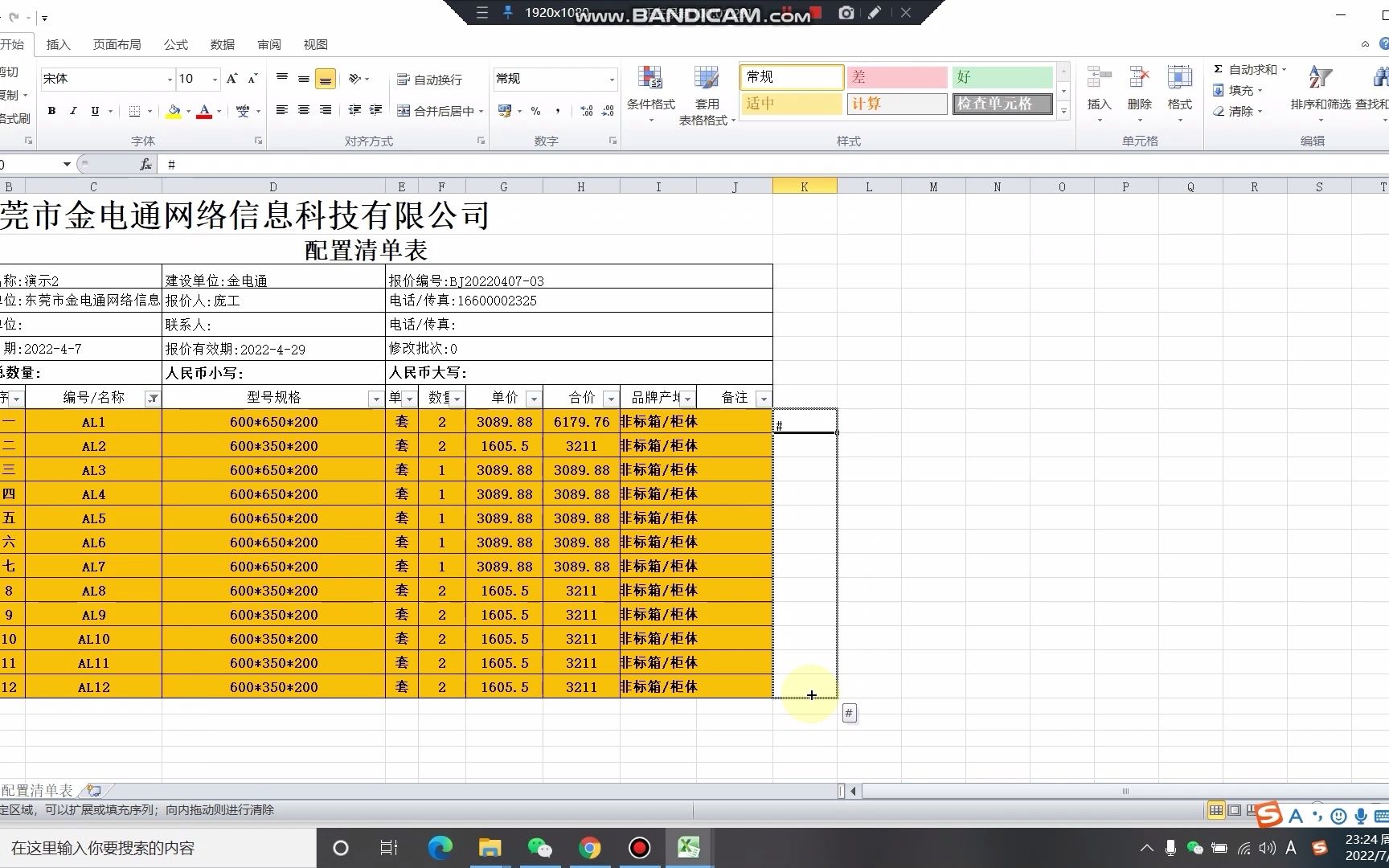
Task: Open 排序和筛选 sort and filter
Action: [1321, 94]
